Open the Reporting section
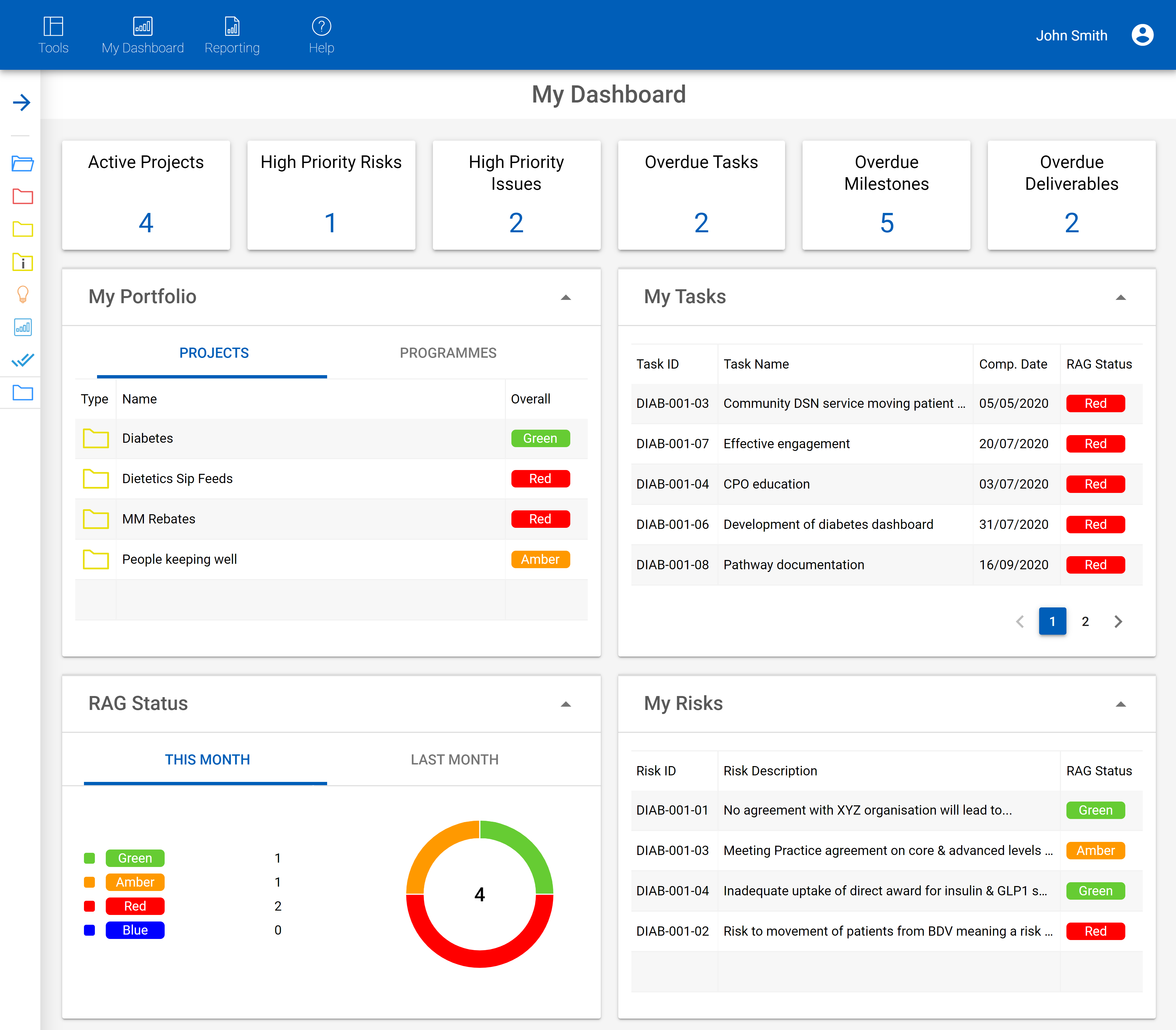This screenshot has height=1030, width=1176. [x=232, y=35]
